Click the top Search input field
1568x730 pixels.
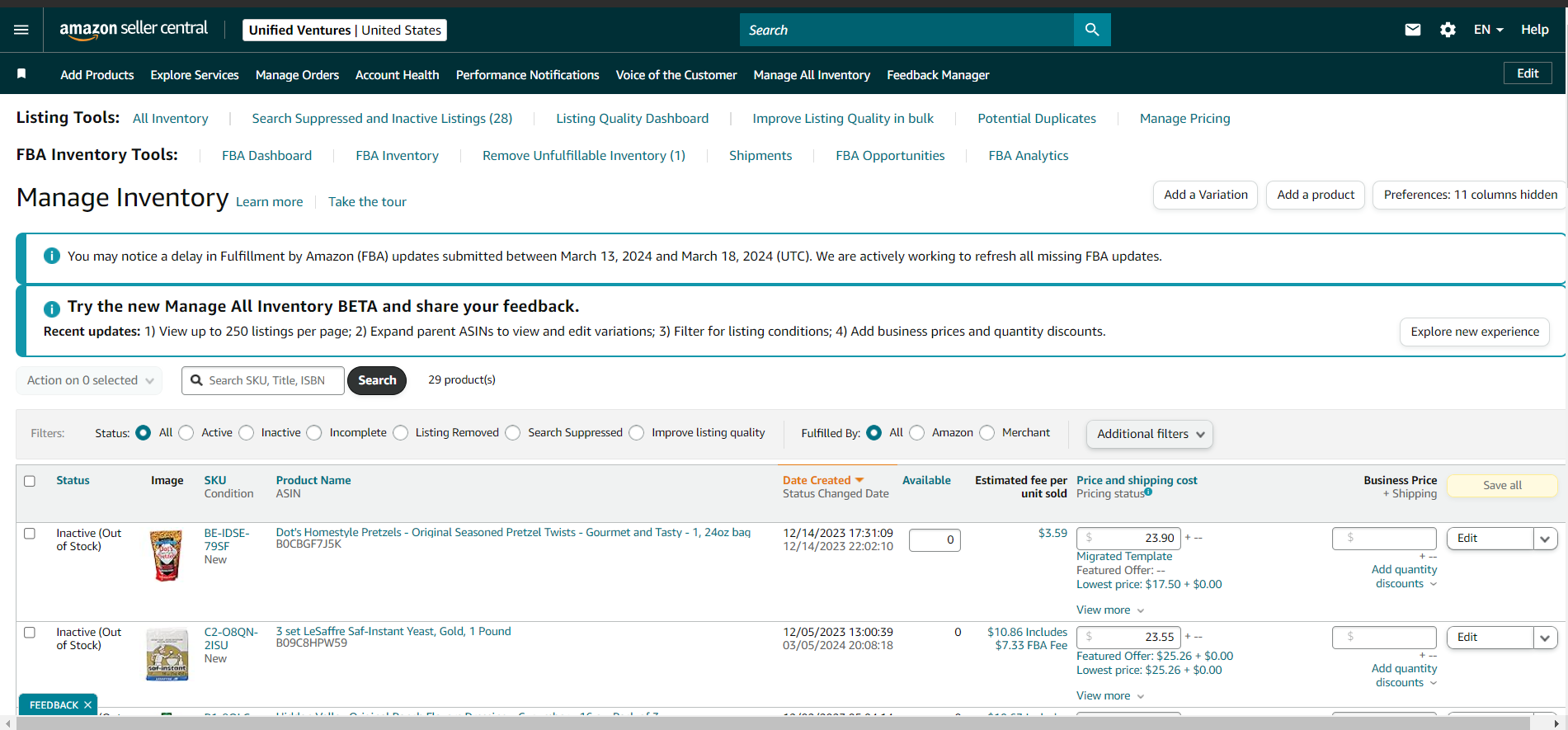click(x=906, y=30)
